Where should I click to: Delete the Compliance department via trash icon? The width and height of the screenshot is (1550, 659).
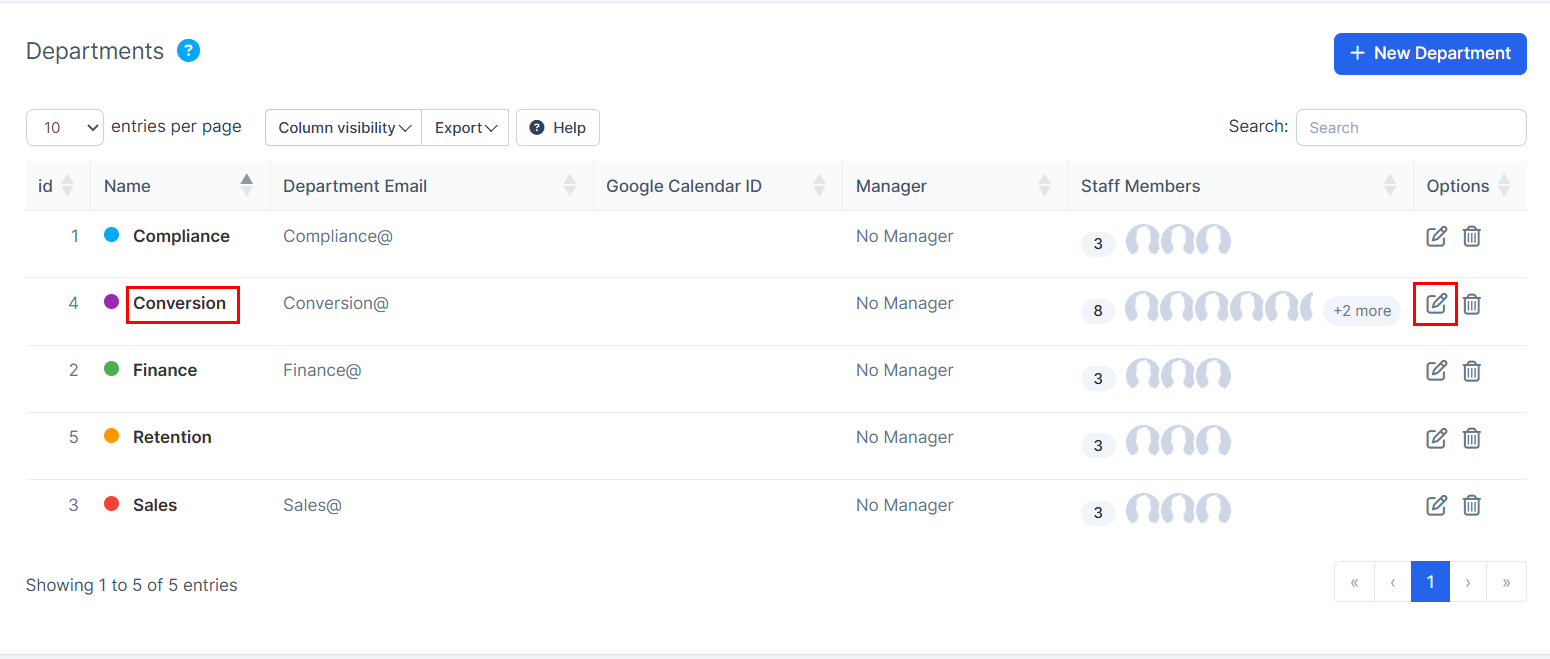(x=1472, y=237)
